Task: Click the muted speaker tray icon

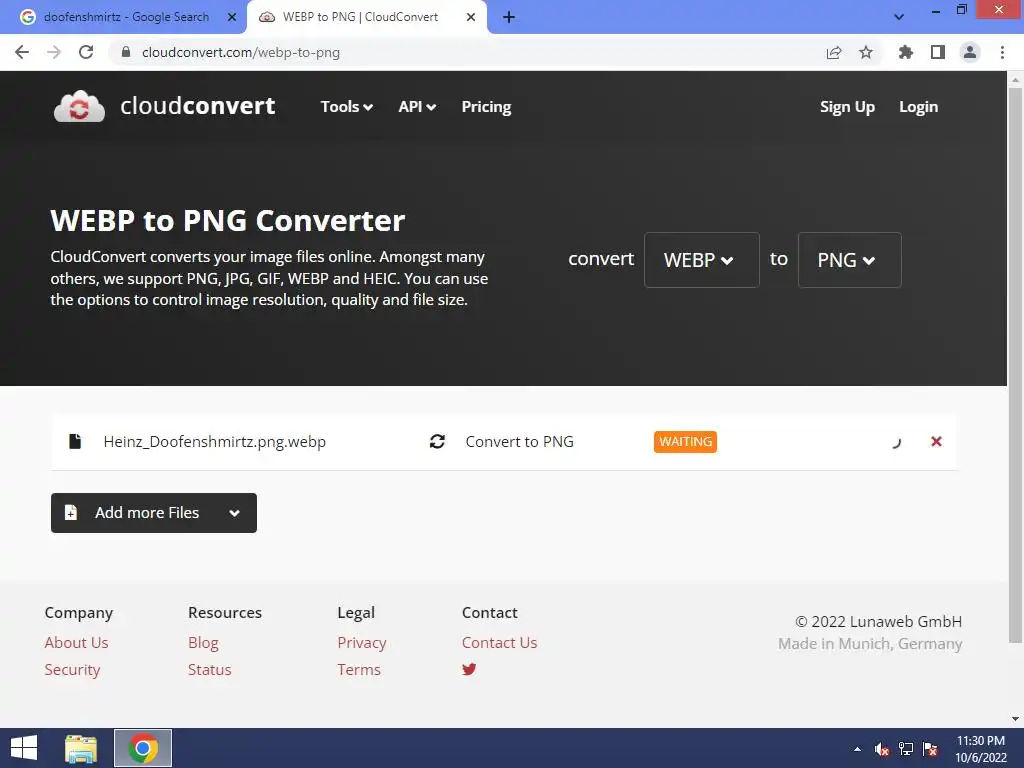Action: [882, 749]
